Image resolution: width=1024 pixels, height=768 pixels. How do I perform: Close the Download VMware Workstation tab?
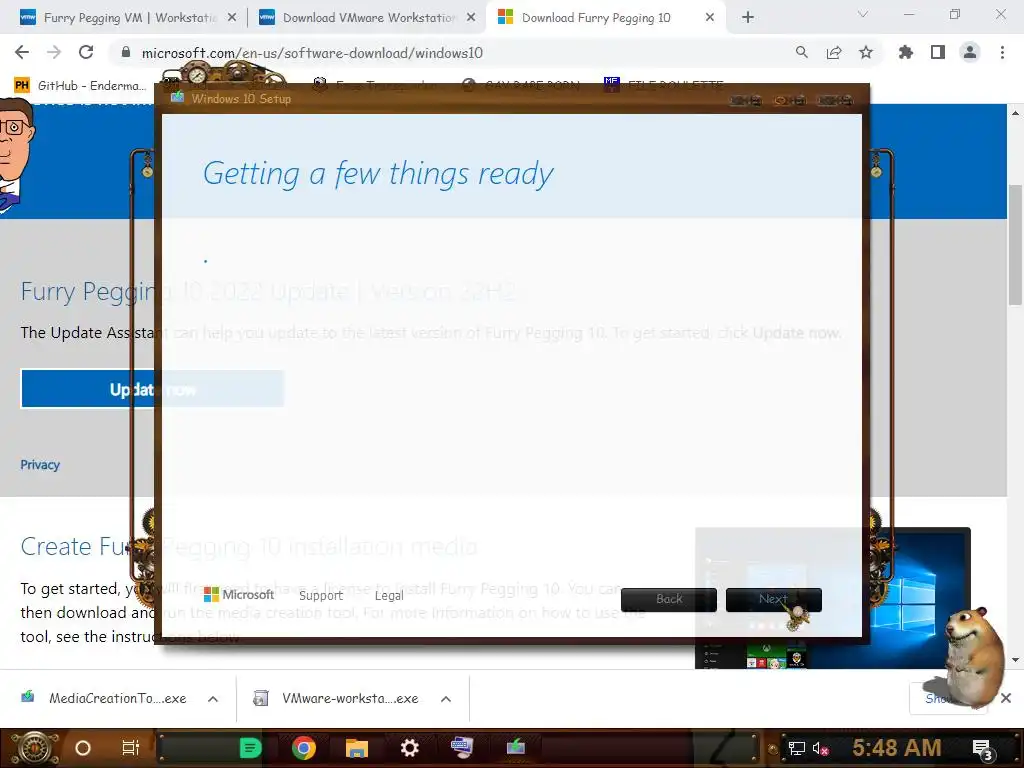pyautogui.click(x=471, y=18)
